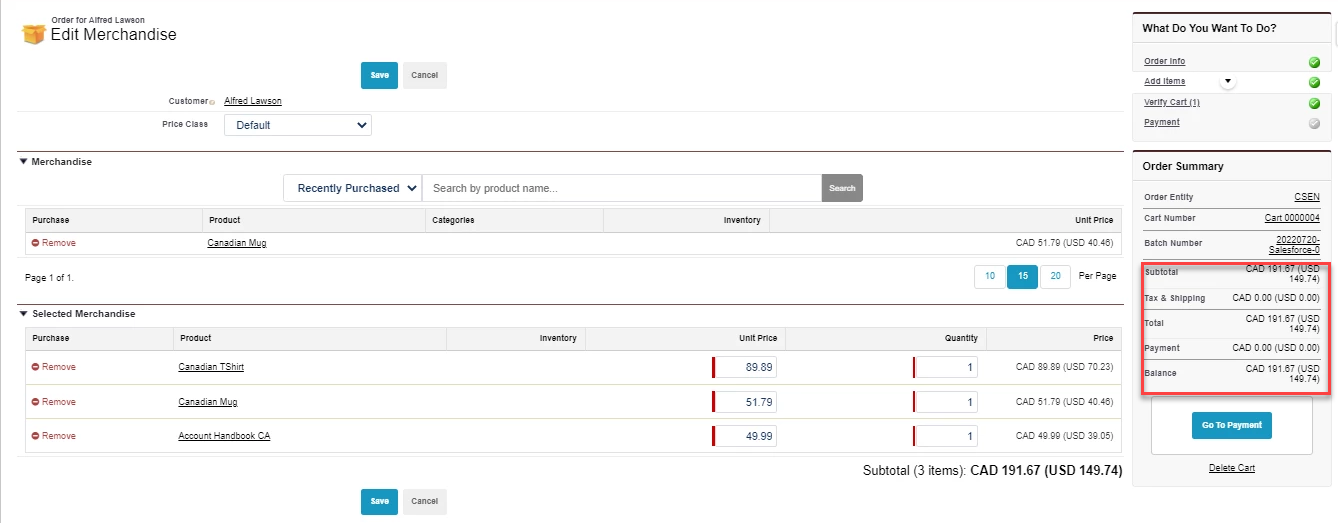The image size is (1338, 523).
Task: Click the green check beside Add Items
Action: [x=1314, y=82]
